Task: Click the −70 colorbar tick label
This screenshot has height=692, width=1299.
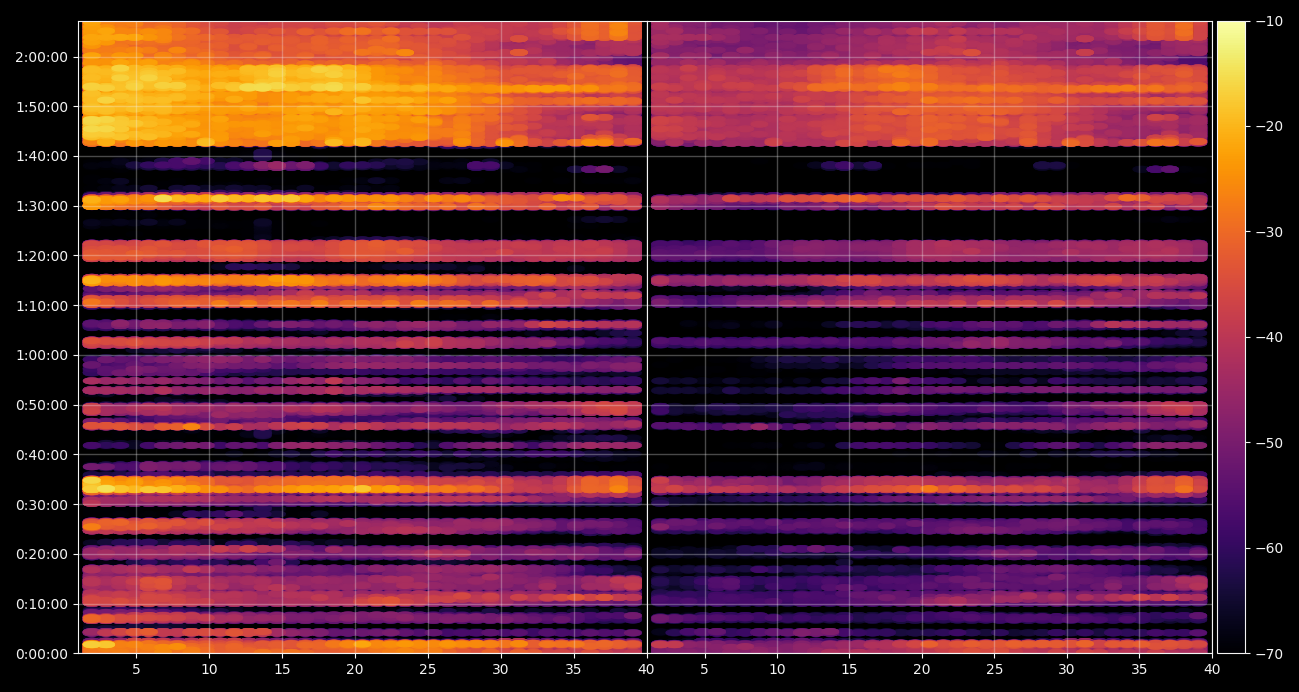Action: [x=1270, y=654]
